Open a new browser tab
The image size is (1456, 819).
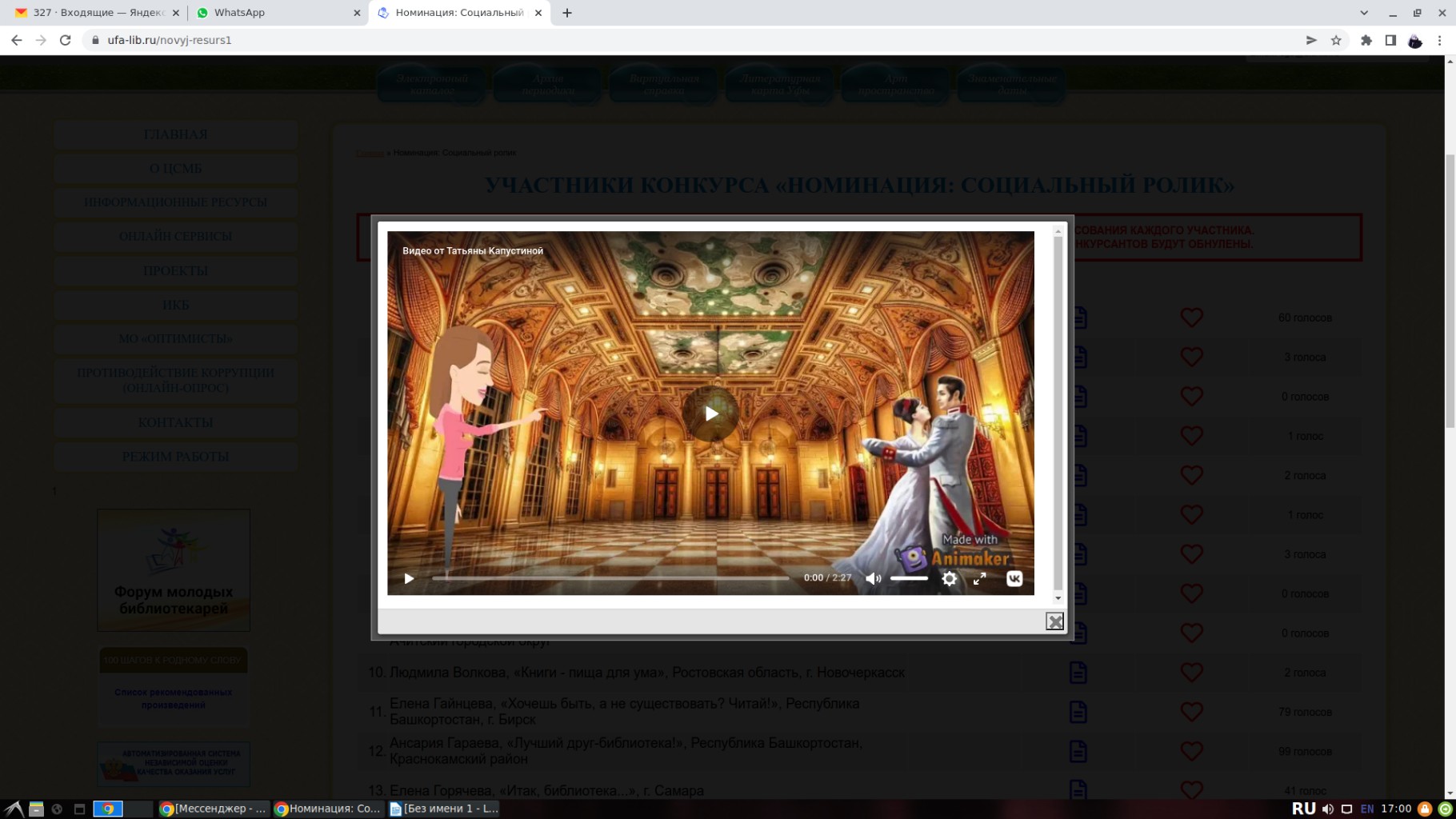pyautogui.click(x=567, y=13)
